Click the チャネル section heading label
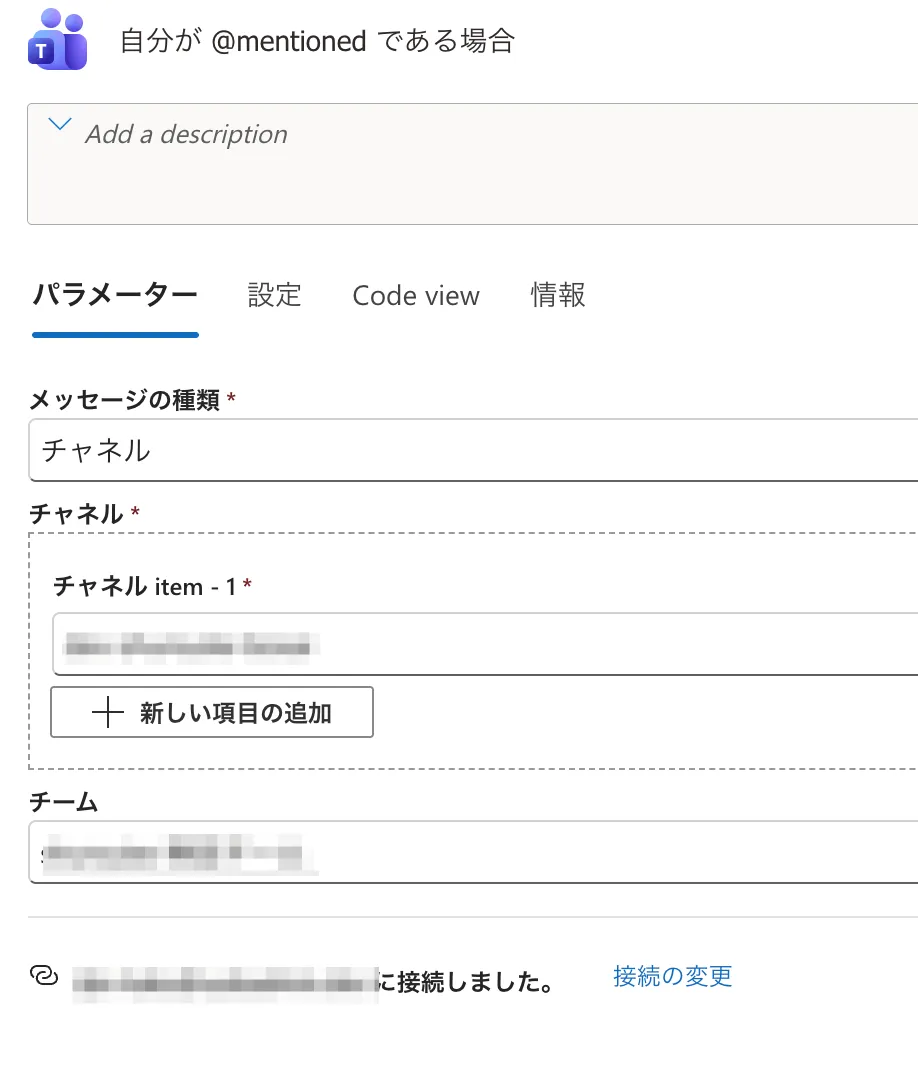918x1076 pixels. click(x=76, y=514)
